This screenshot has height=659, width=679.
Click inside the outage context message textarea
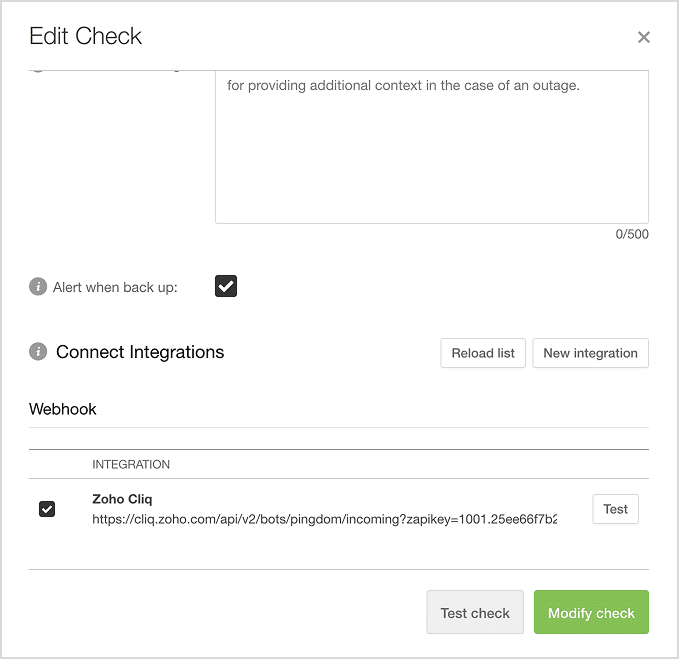click(x=432, y=147)
